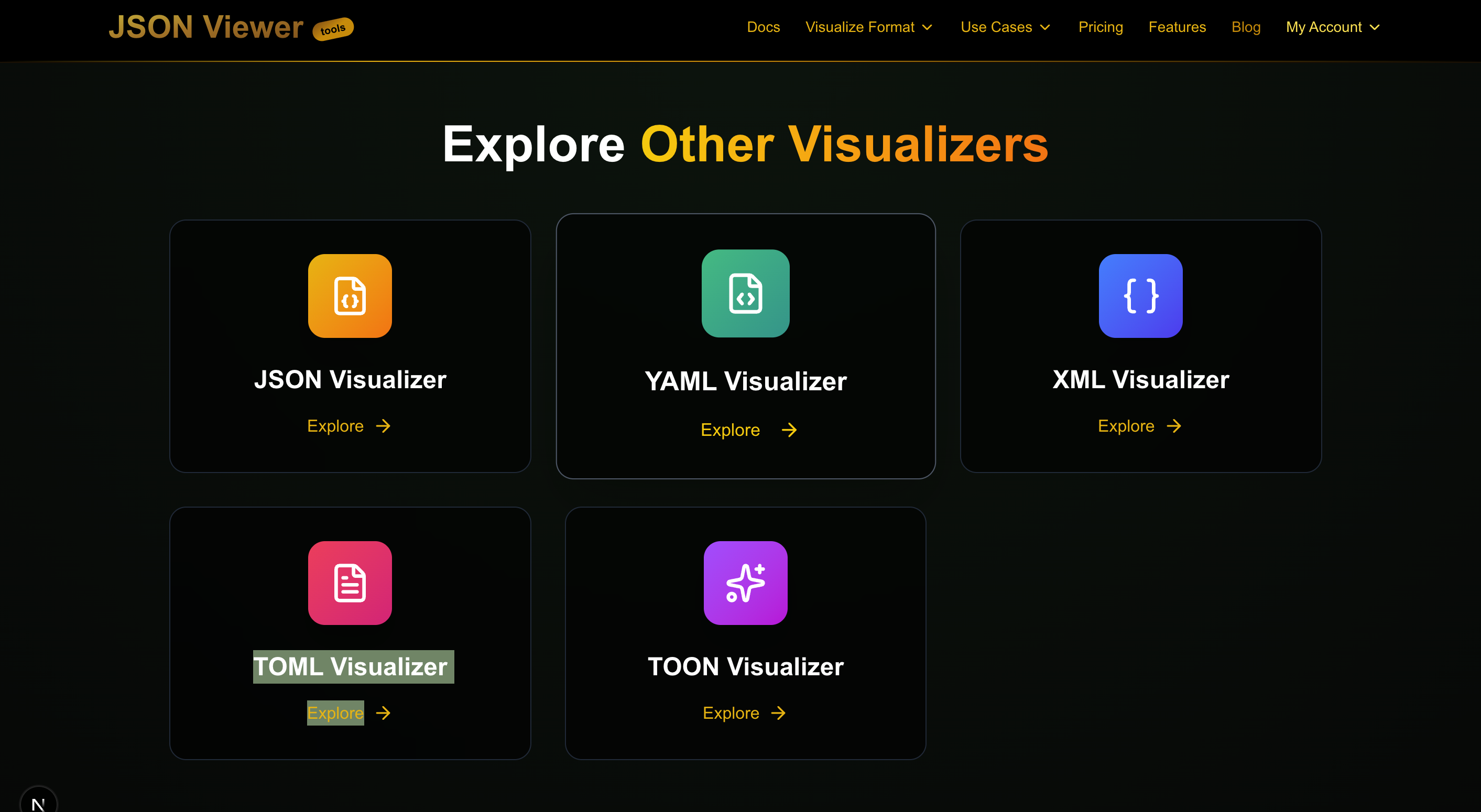Viewport: 1481px width, 812px height.
Task: Open the Docs page
Action: point(764,26)
